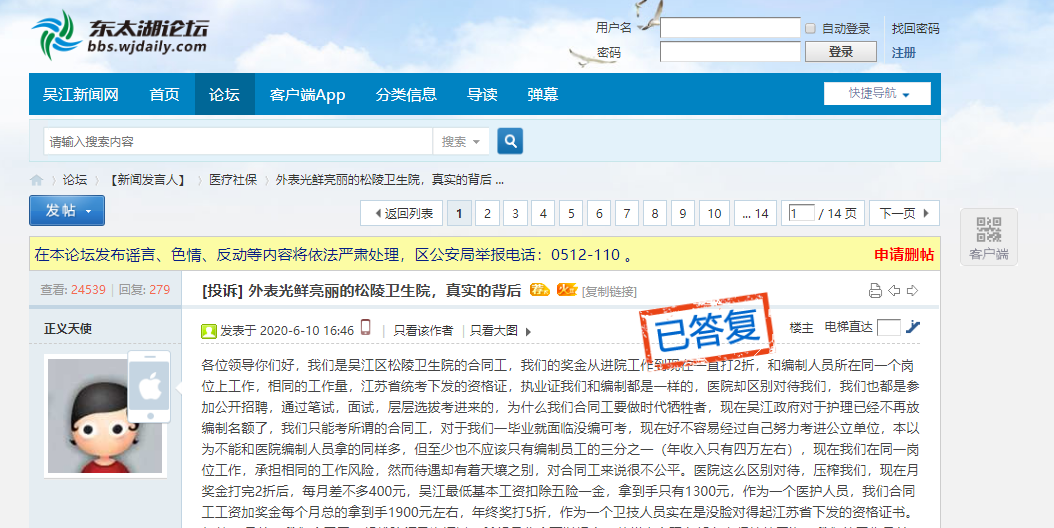The width and height of the screenshot is (1054, 528).
Task: Click the home icon in breadcrumb
Action: [x=37, y=180]
